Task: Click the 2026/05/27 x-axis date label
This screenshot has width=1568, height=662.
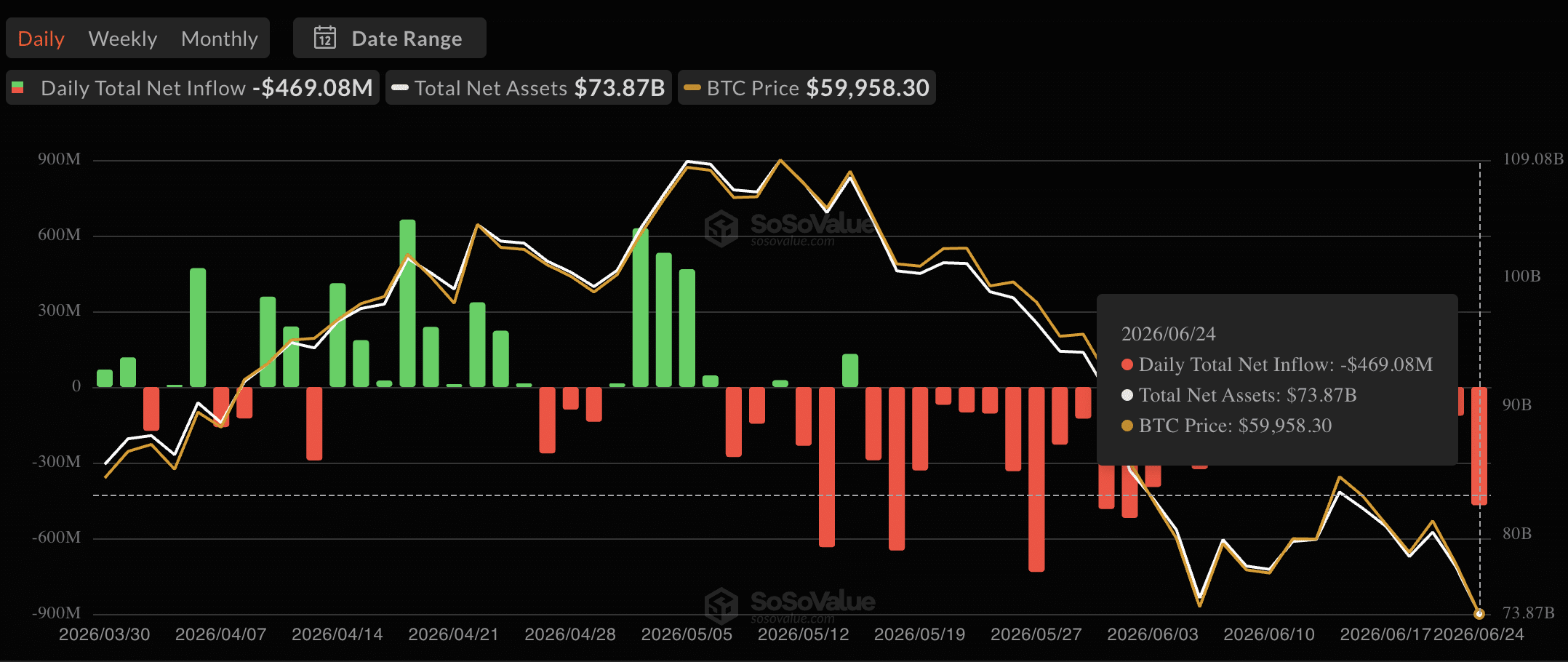Action: [1036, 634]
